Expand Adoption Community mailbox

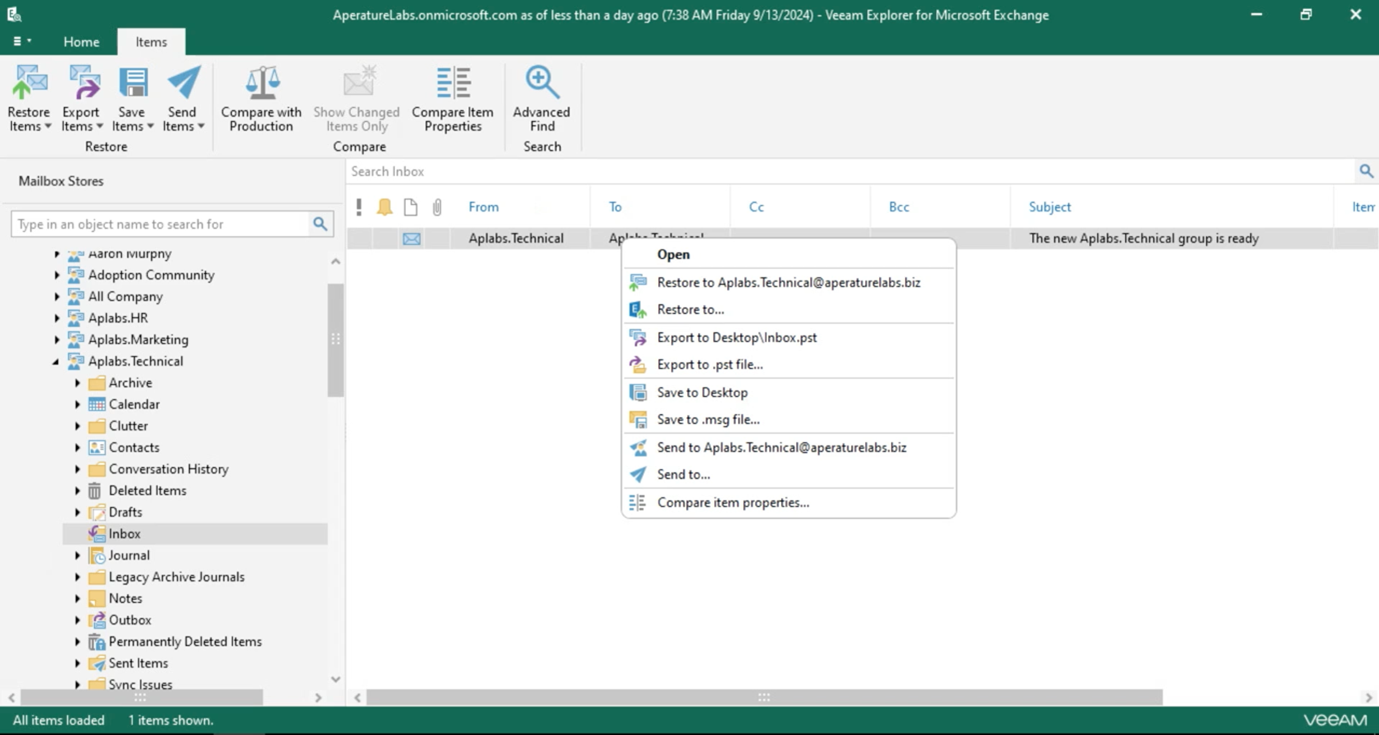click(x=57, y=275)
